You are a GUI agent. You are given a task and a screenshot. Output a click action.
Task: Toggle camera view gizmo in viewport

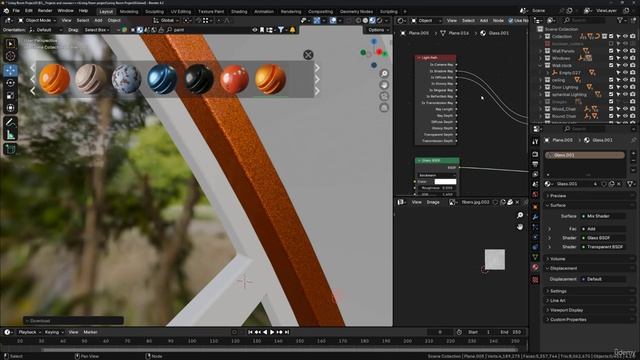coord(384,96)
